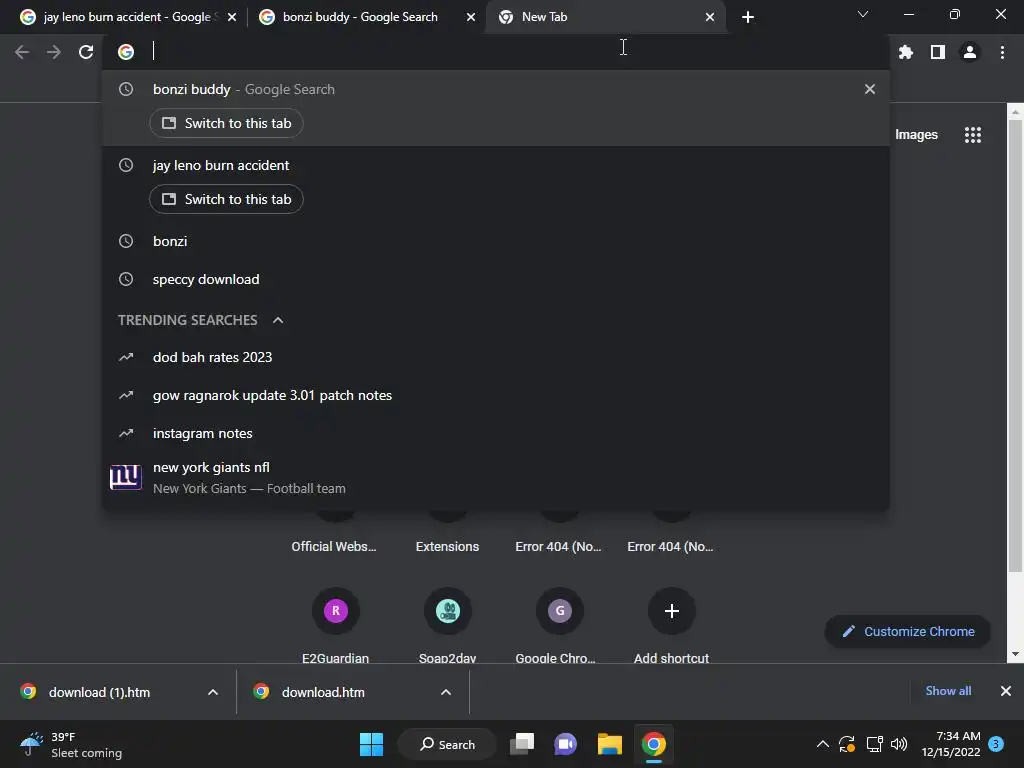Click the New York Giants team logo

point(125,477)
